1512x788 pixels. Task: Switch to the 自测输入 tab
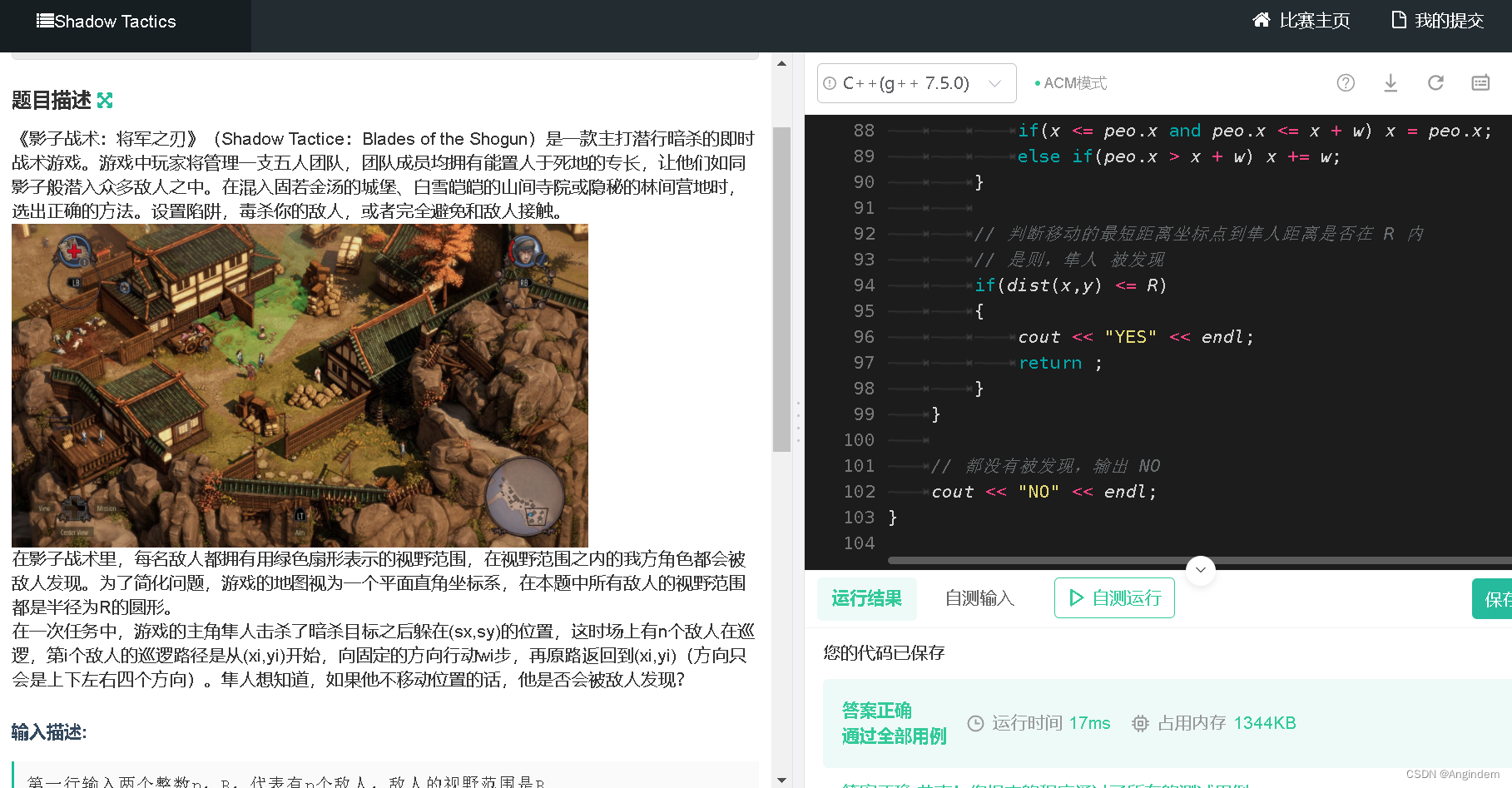pyautogui.click(x=980, y=598)
